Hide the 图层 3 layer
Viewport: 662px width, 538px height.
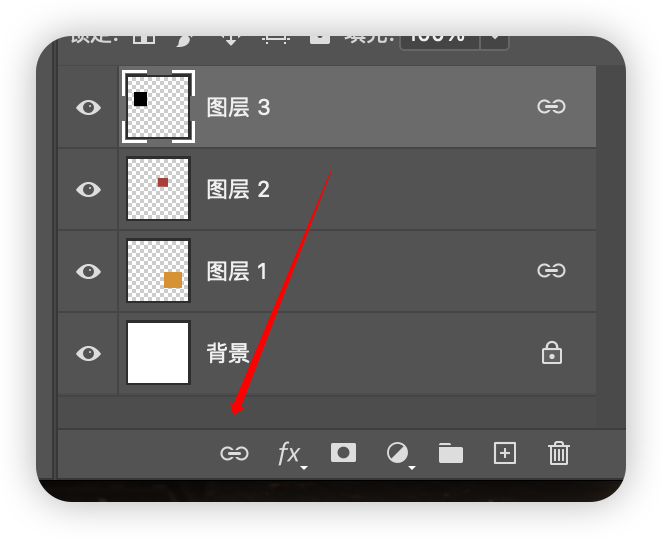tap(88, 107)
